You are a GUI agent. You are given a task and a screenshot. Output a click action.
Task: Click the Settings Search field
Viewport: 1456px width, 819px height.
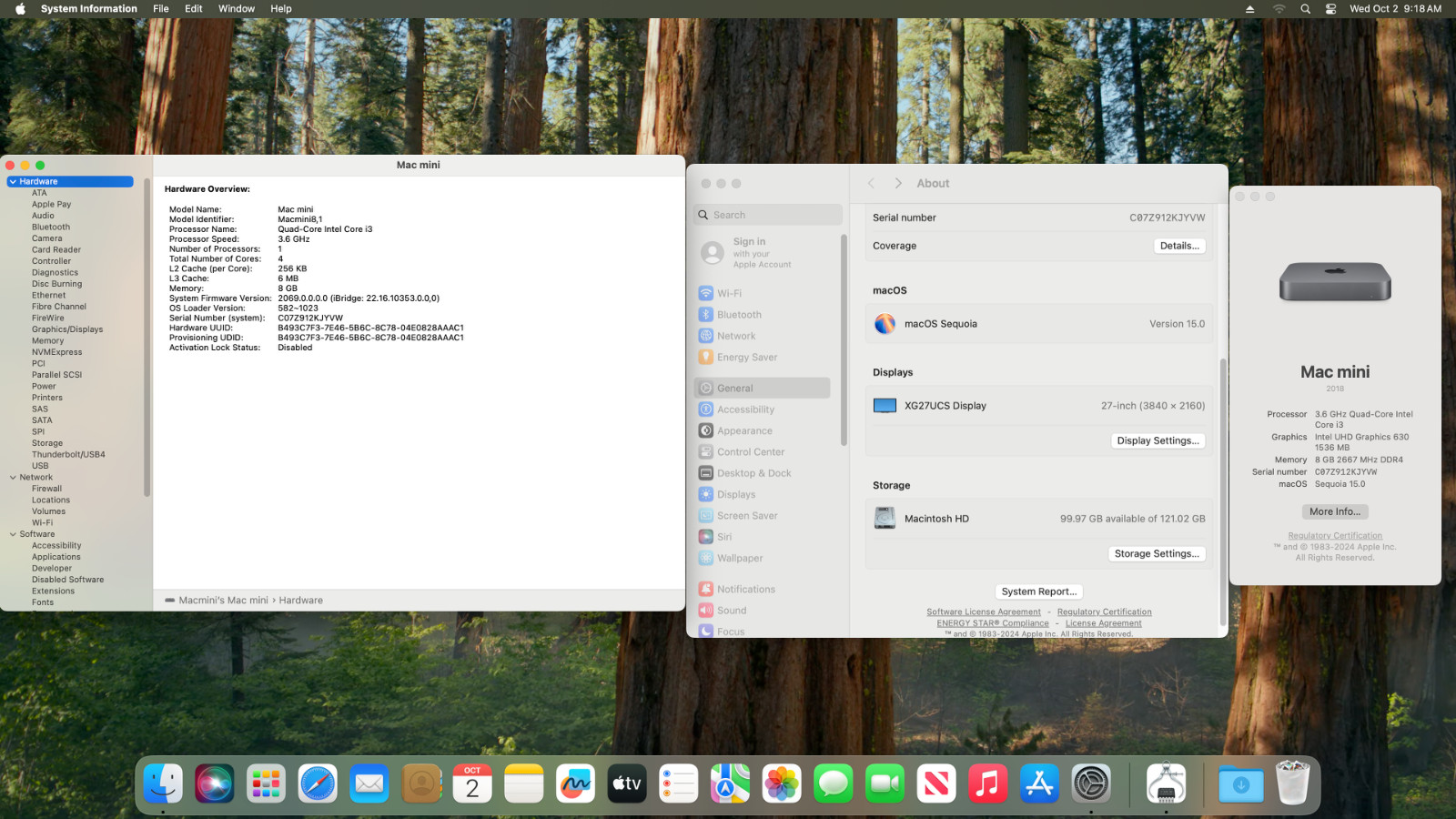(769, 215)
